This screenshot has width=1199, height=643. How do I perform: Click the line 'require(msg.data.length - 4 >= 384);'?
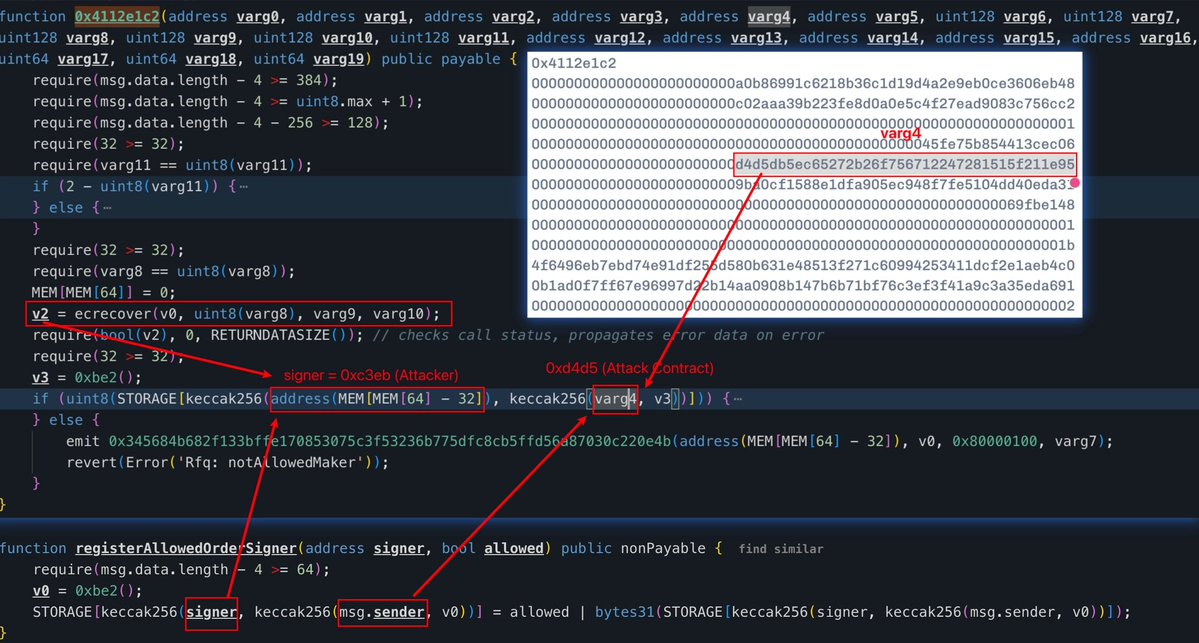[x=184, y=80]
